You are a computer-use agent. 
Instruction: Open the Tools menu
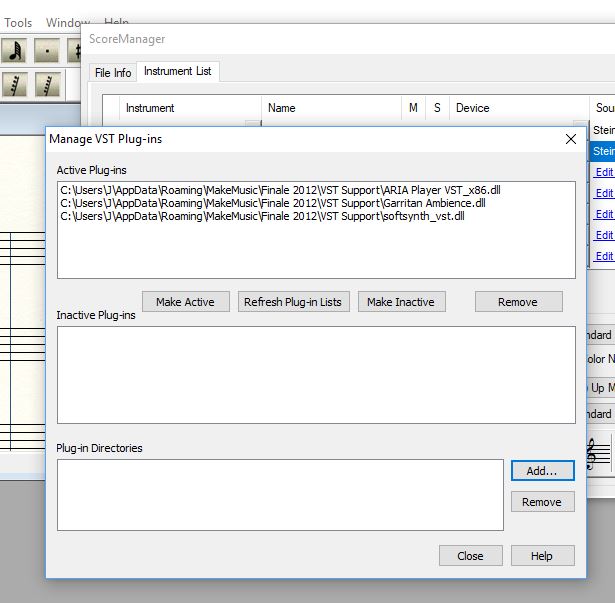(x=18, y=22)
